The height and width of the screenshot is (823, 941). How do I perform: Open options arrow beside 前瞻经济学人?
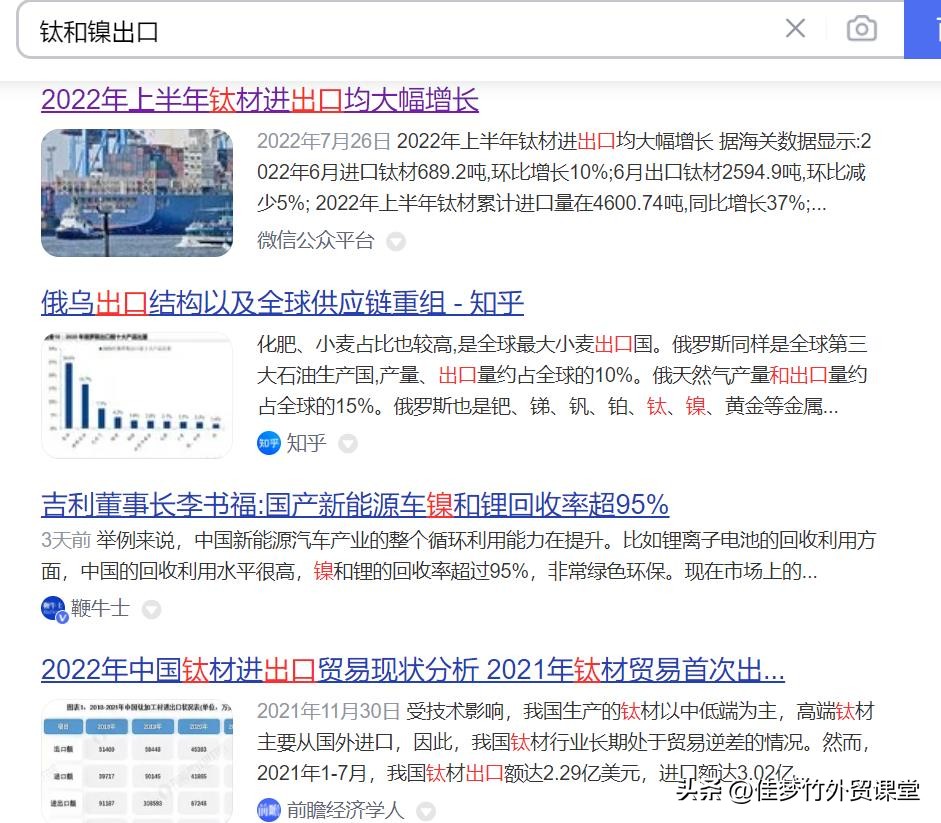coord(425,811)
